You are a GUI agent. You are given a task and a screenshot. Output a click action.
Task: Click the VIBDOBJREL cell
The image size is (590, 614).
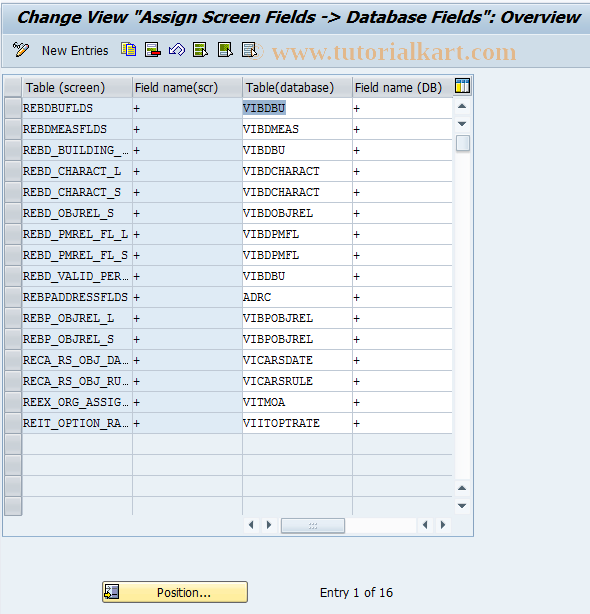tap(297, 213)
